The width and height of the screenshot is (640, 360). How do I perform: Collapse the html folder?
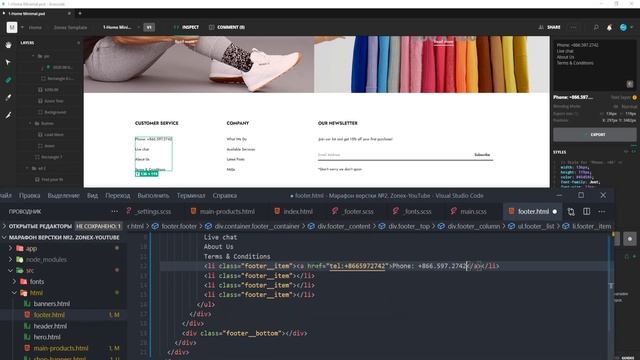pyautogui.click(x=15, y=293)
